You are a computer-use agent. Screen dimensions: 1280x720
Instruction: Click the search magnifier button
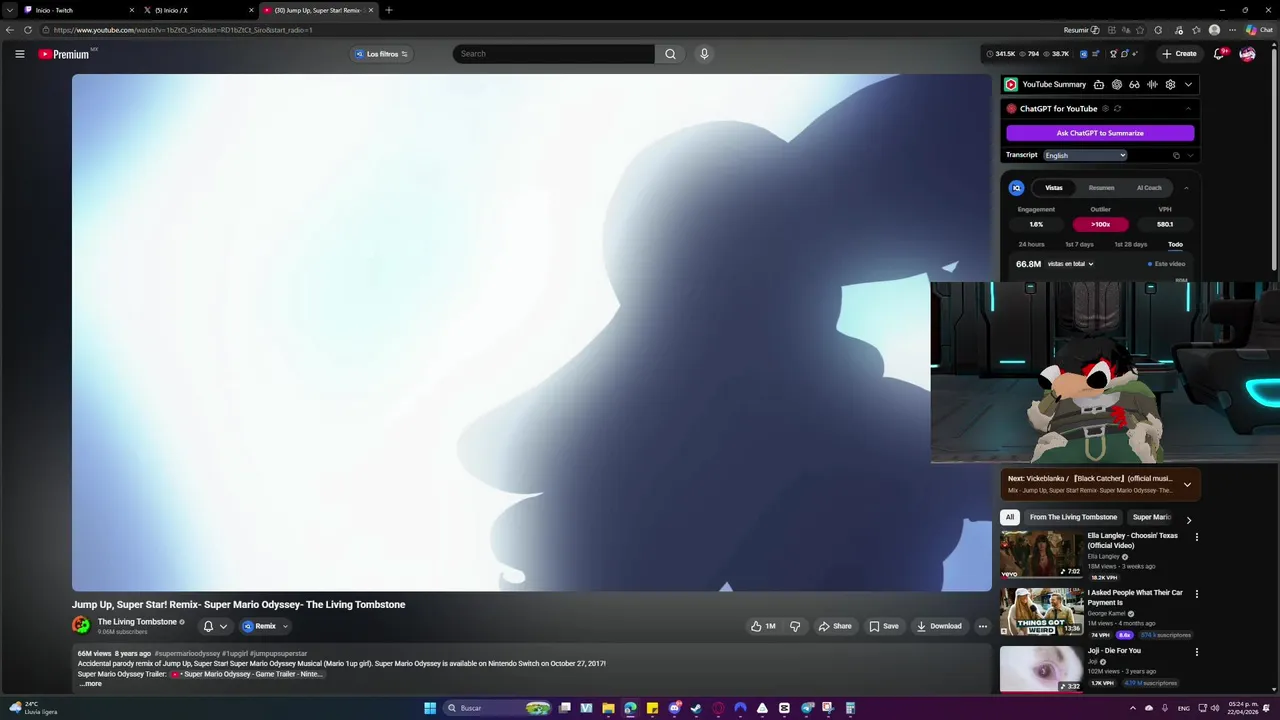pos(670,54)
